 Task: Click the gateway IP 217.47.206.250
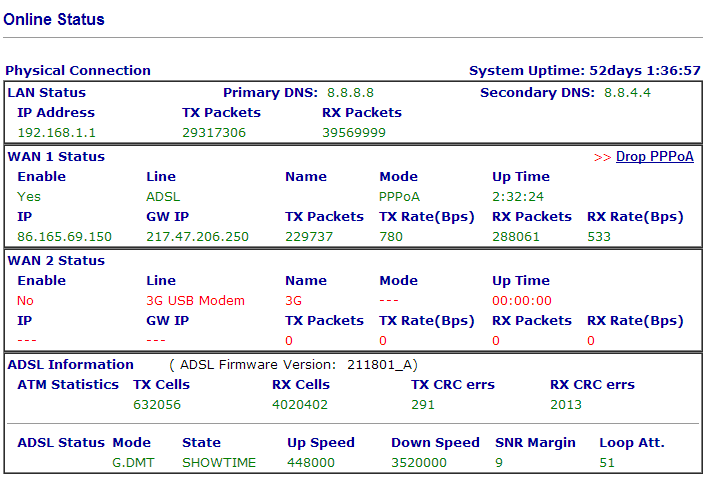click(198, 236)
